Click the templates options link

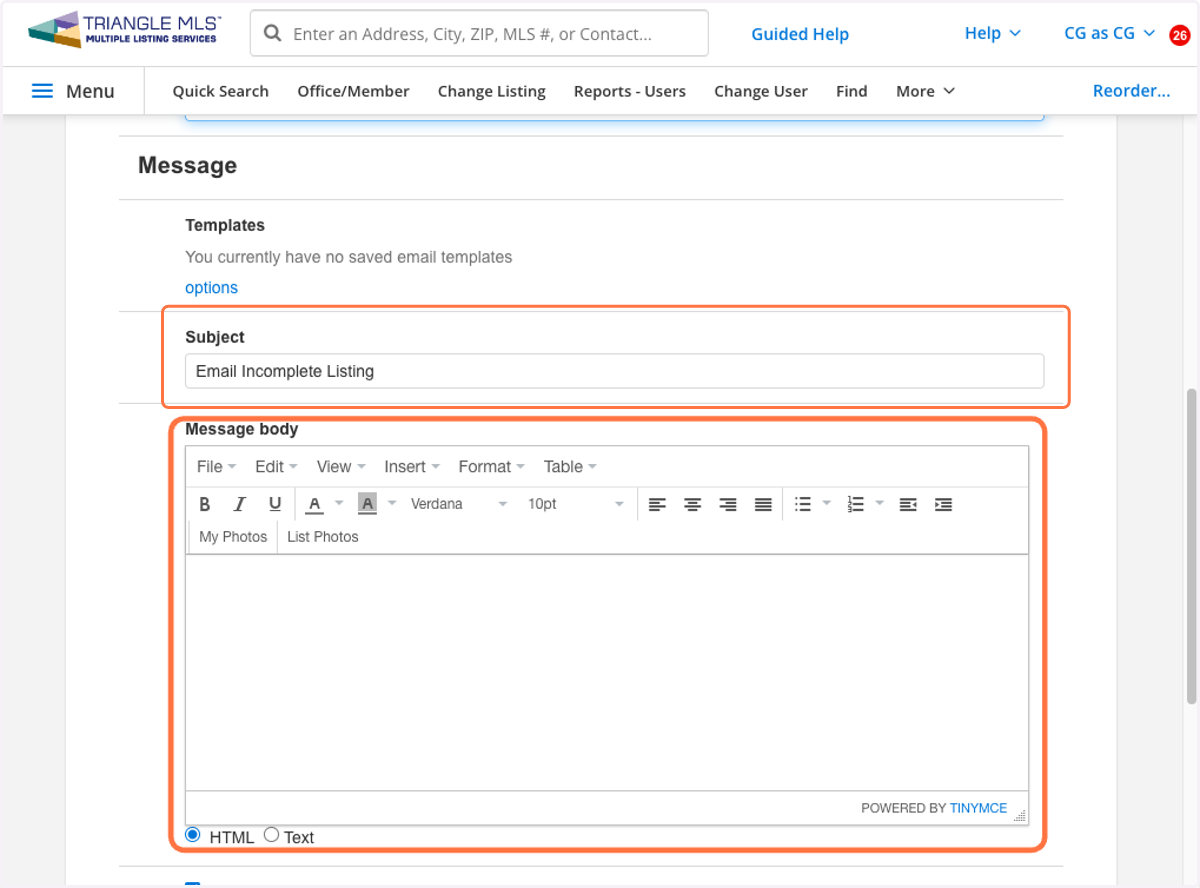point(211,288)
